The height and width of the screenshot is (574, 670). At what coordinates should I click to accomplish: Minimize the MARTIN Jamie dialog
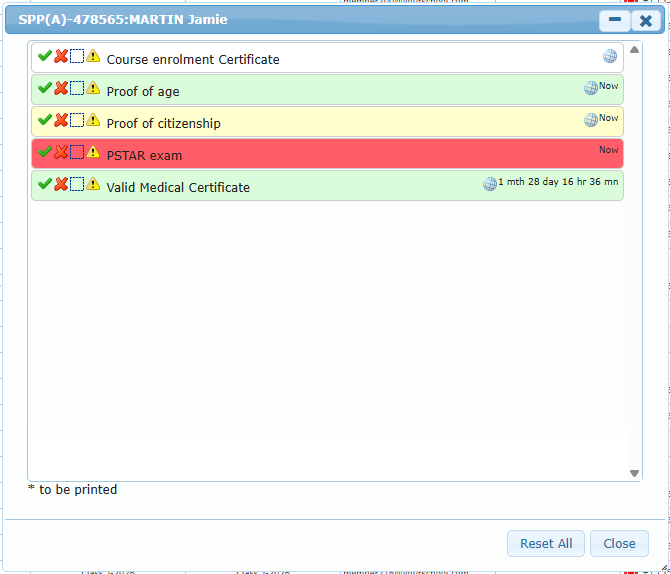pos(614,20)
